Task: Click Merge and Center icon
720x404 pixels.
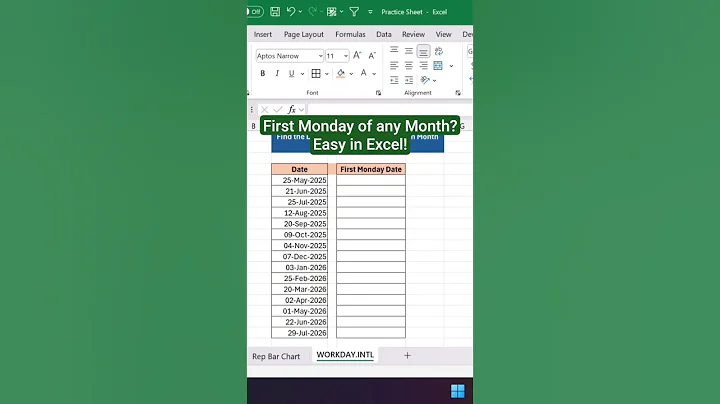Action: pyautogui.click(x=438, y=66)
